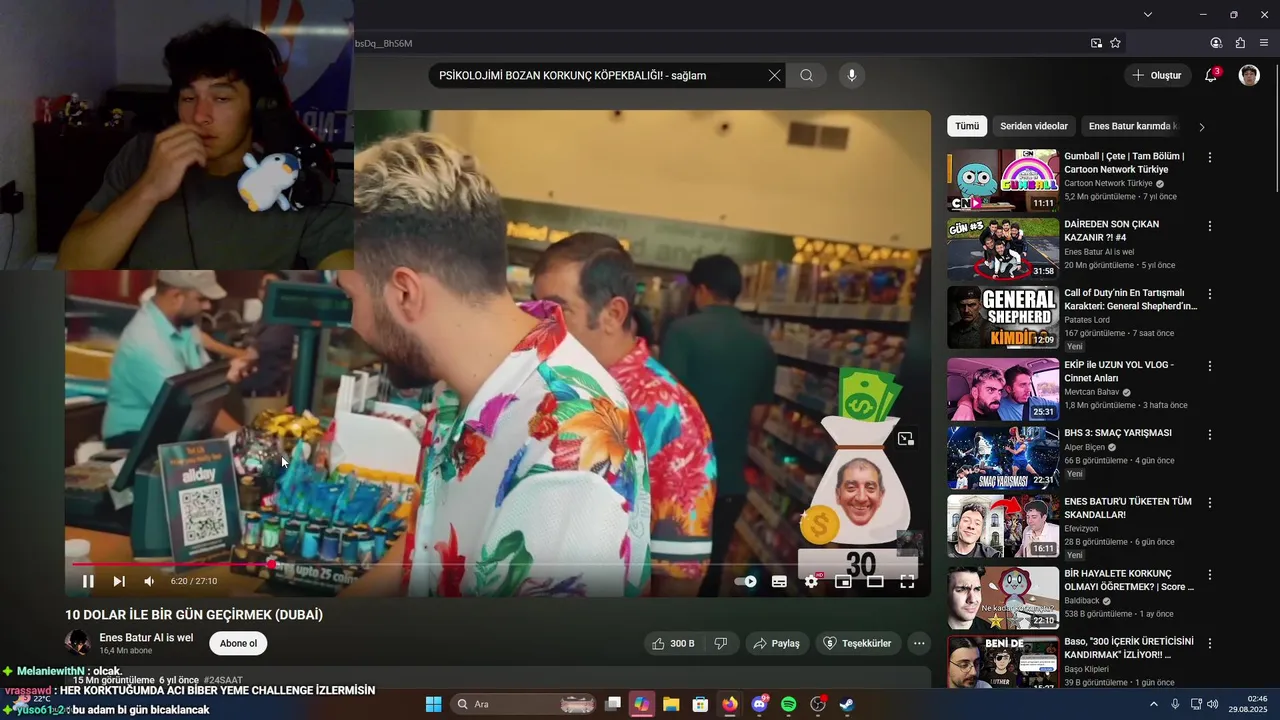The width and height of the screenshot is (1280, 720).
Task: Click the #24SAAT hashtag
Action: click(223, 680)
